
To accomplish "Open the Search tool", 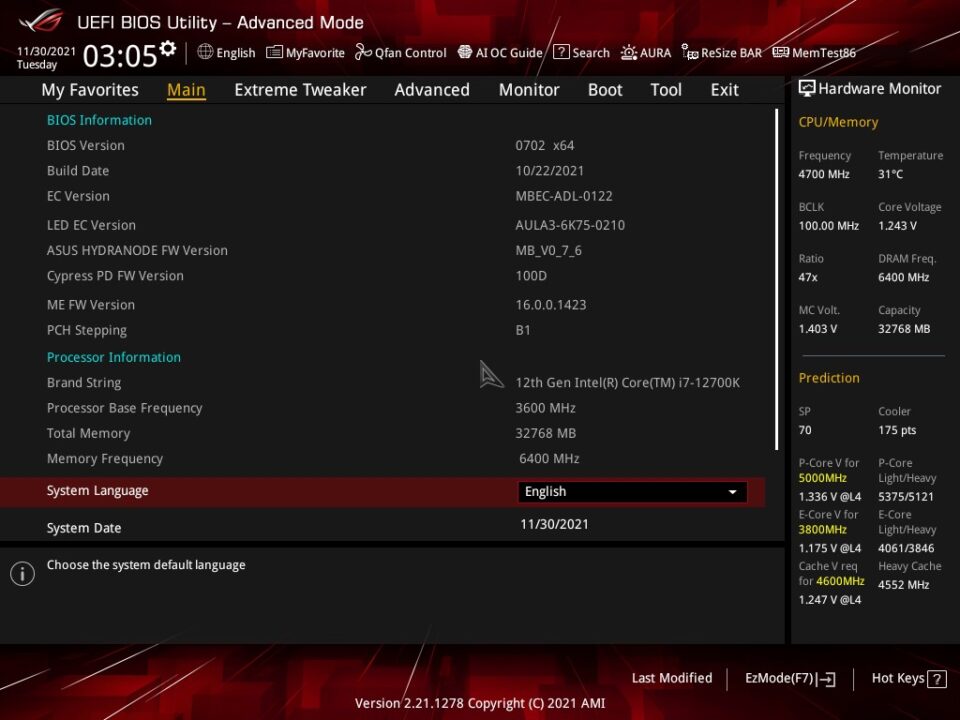I will pyautogui.click(x=582, y=53).
